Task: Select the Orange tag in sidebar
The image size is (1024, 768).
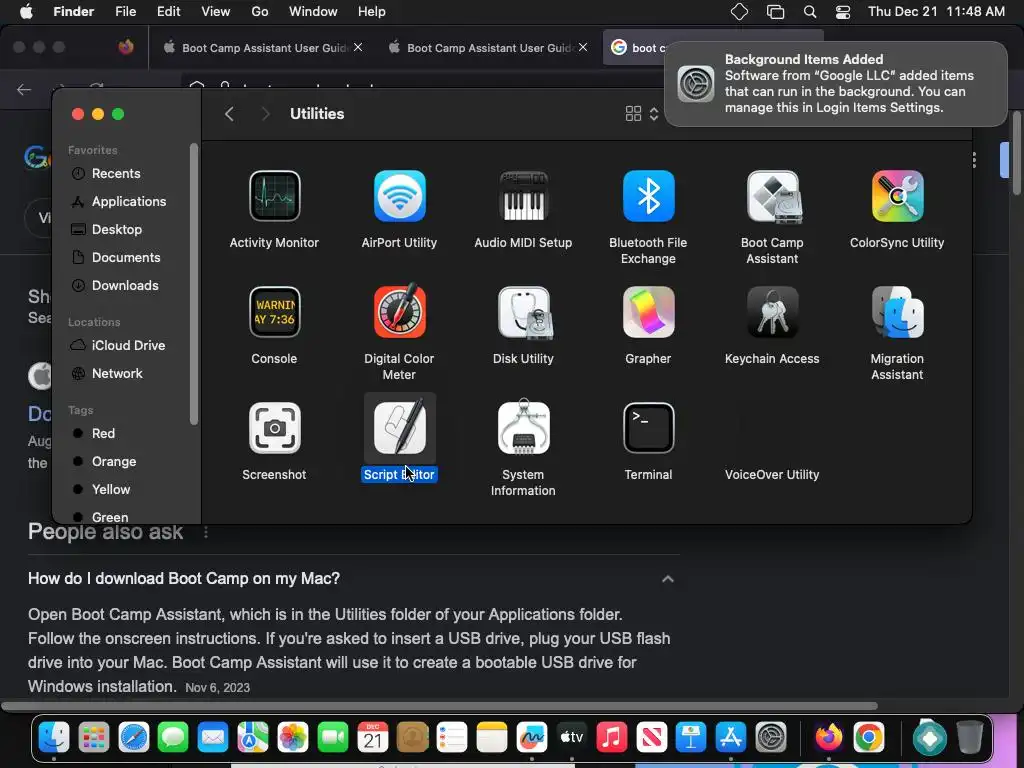Action: click(x=114, y=462)
